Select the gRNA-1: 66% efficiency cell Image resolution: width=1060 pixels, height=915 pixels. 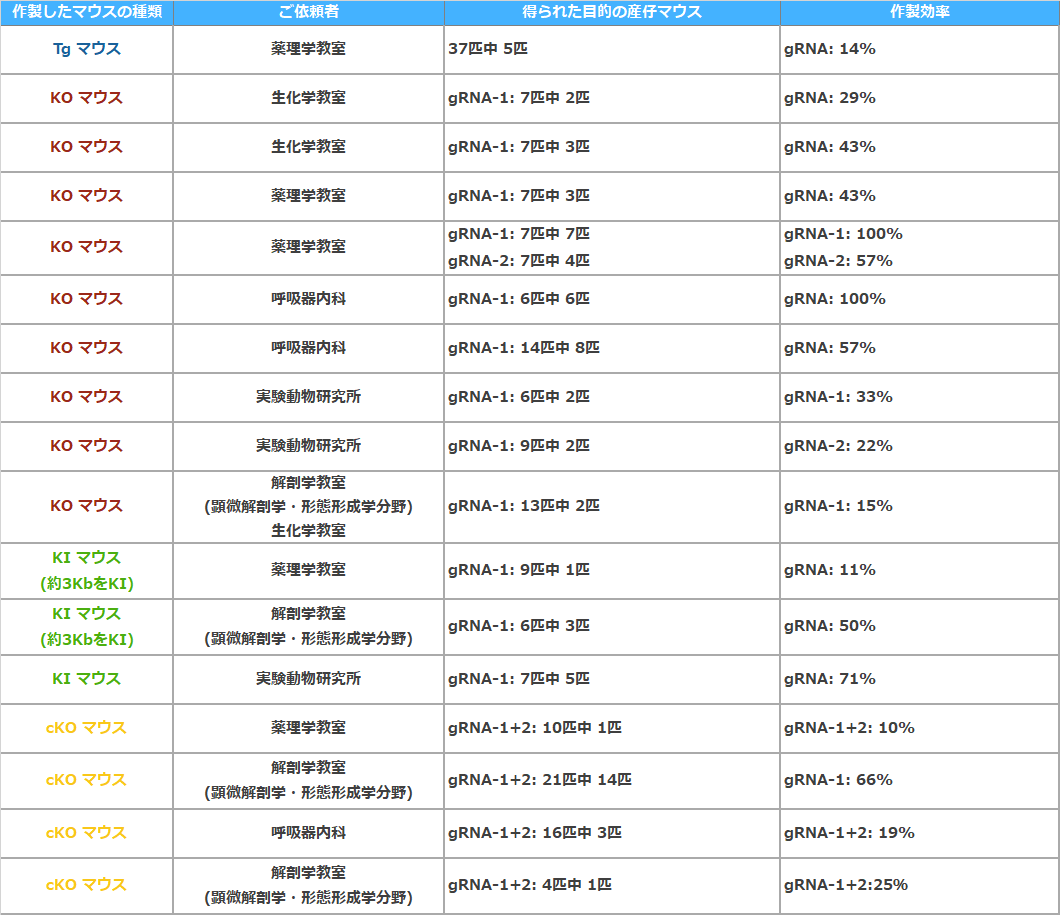(x=838, y=780)
